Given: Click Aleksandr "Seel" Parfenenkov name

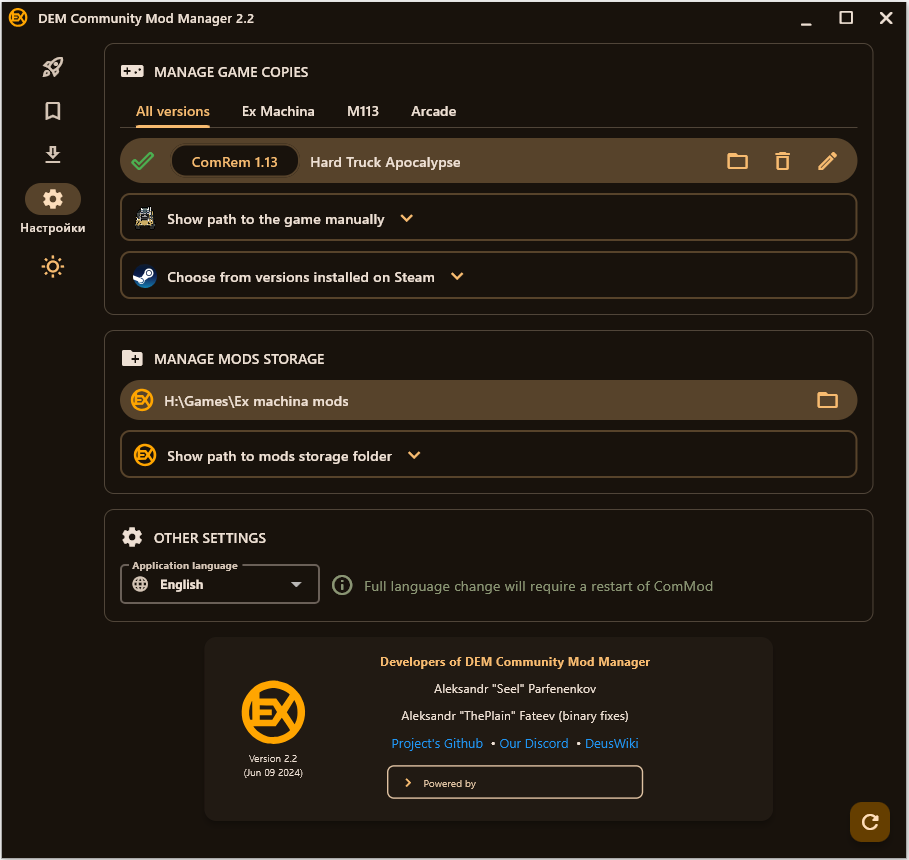Looking at the screenshot, I should pyautogui.click(x=515, y=689).
